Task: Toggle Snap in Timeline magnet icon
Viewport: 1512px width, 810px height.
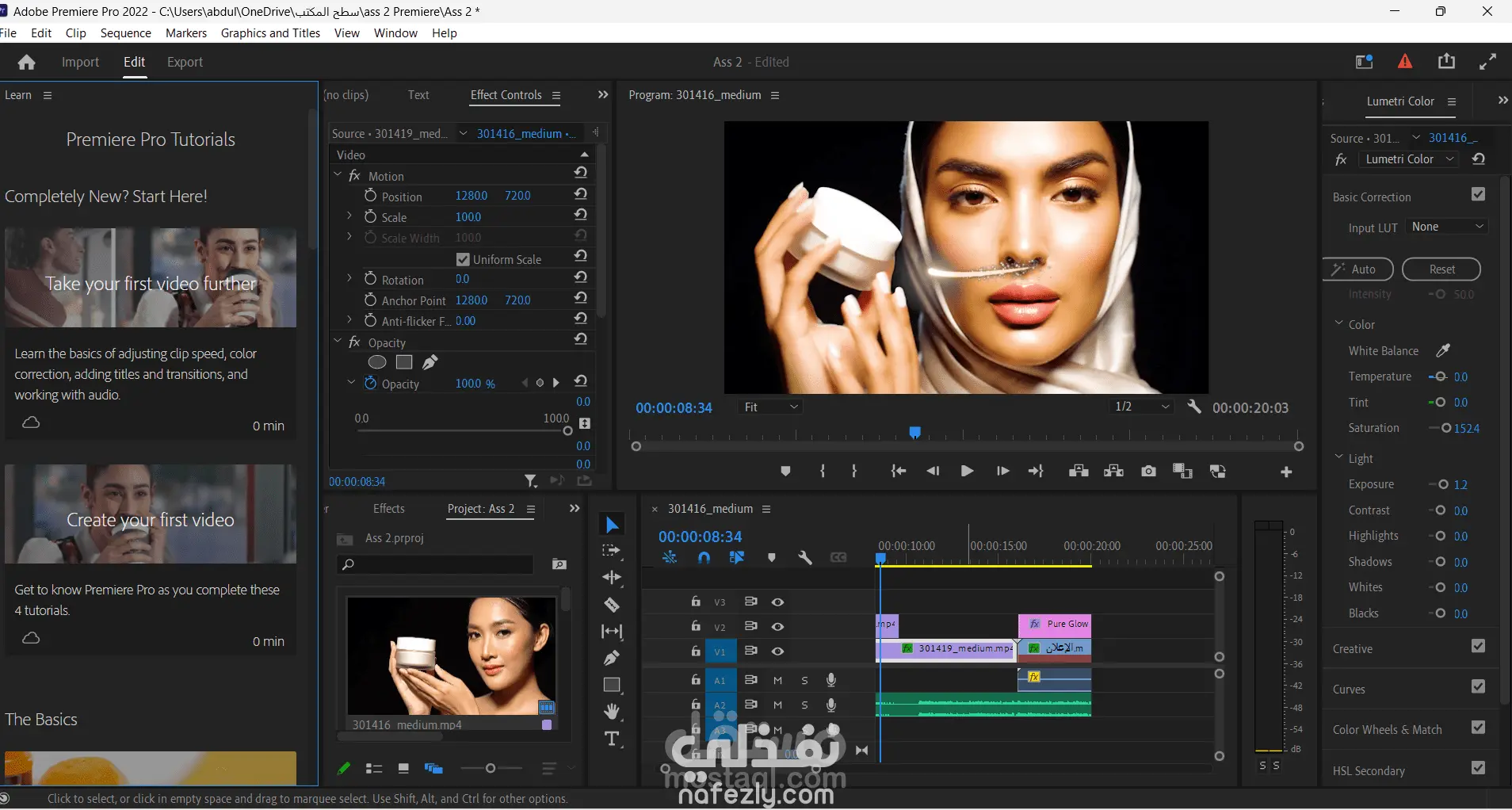Action: (x=704, y=557)
